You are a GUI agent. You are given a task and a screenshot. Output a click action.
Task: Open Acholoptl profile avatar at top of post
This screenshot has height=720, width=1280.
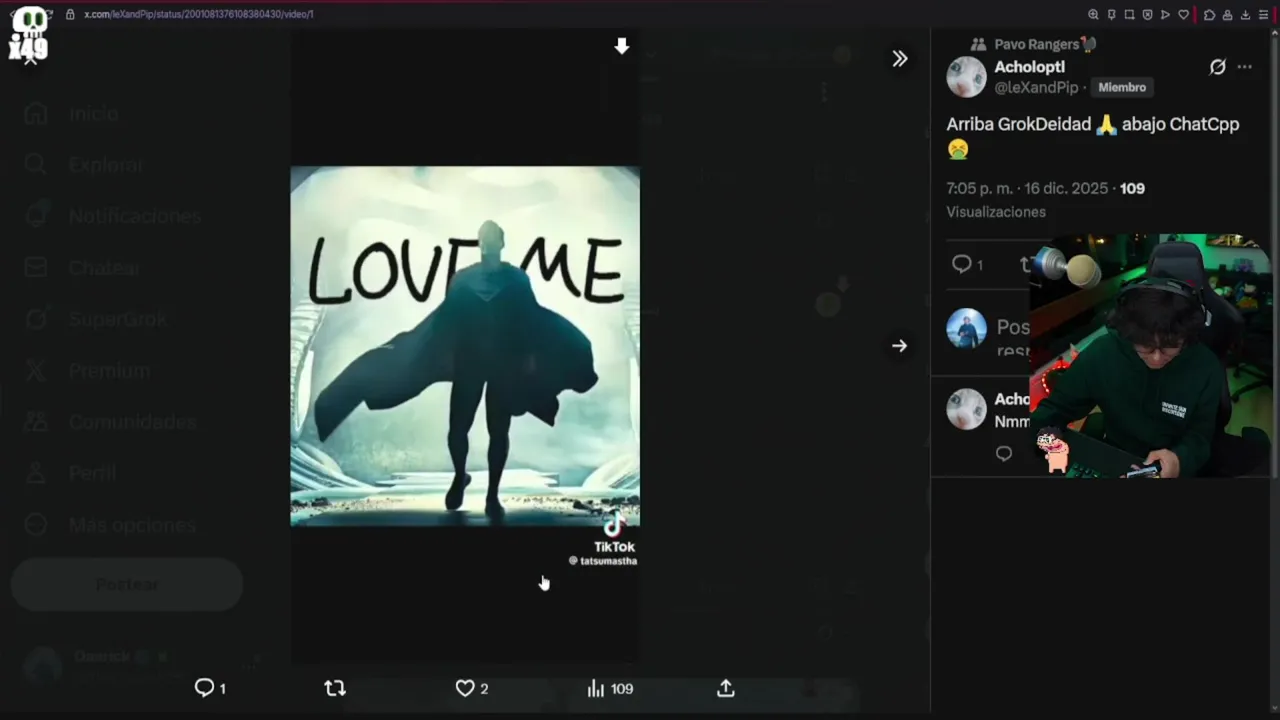tap(966, 77)
